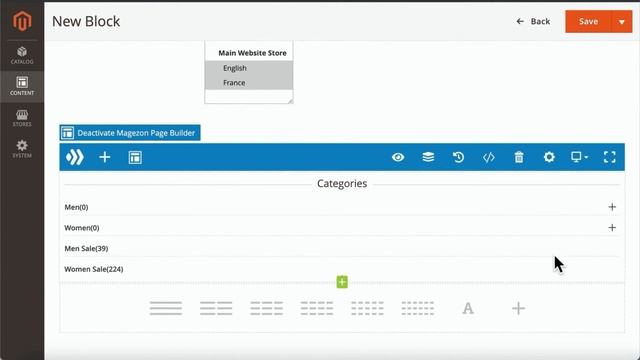Image resolution: width=640 pixels, height=360 pixels.
Task: Click the green add-row plus button
Action: tap(342, 282)
